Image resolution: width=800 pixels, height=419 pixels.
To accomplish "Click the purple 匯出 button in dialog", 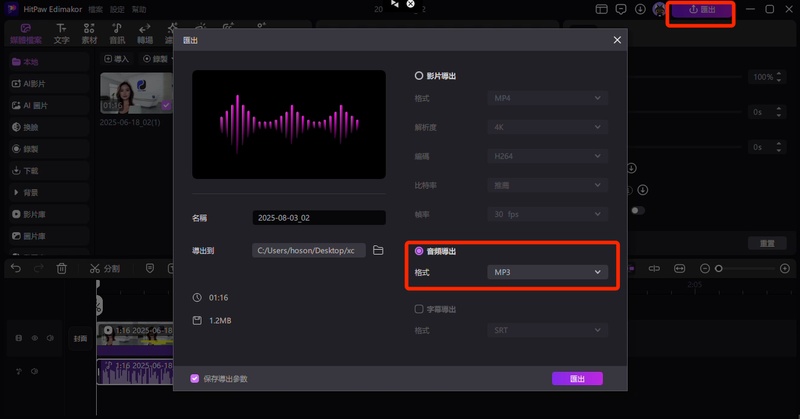I will (x=577, y=378).
